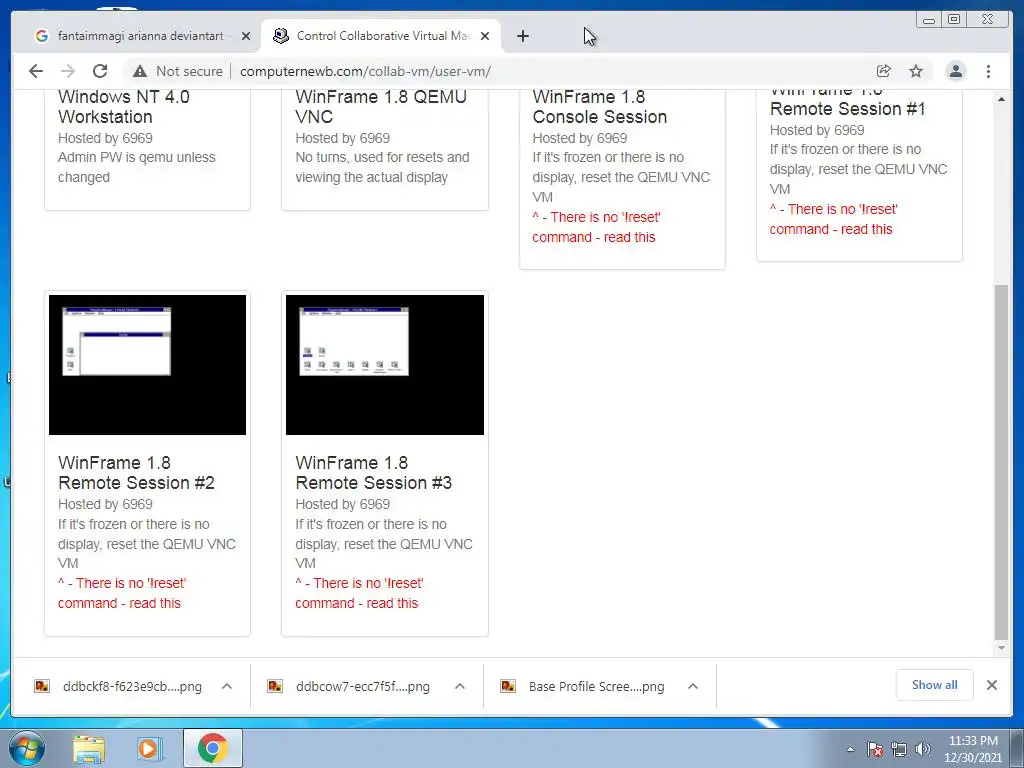
Task: Open Windows Explorer from taskbar
Action: pos(89,748)
